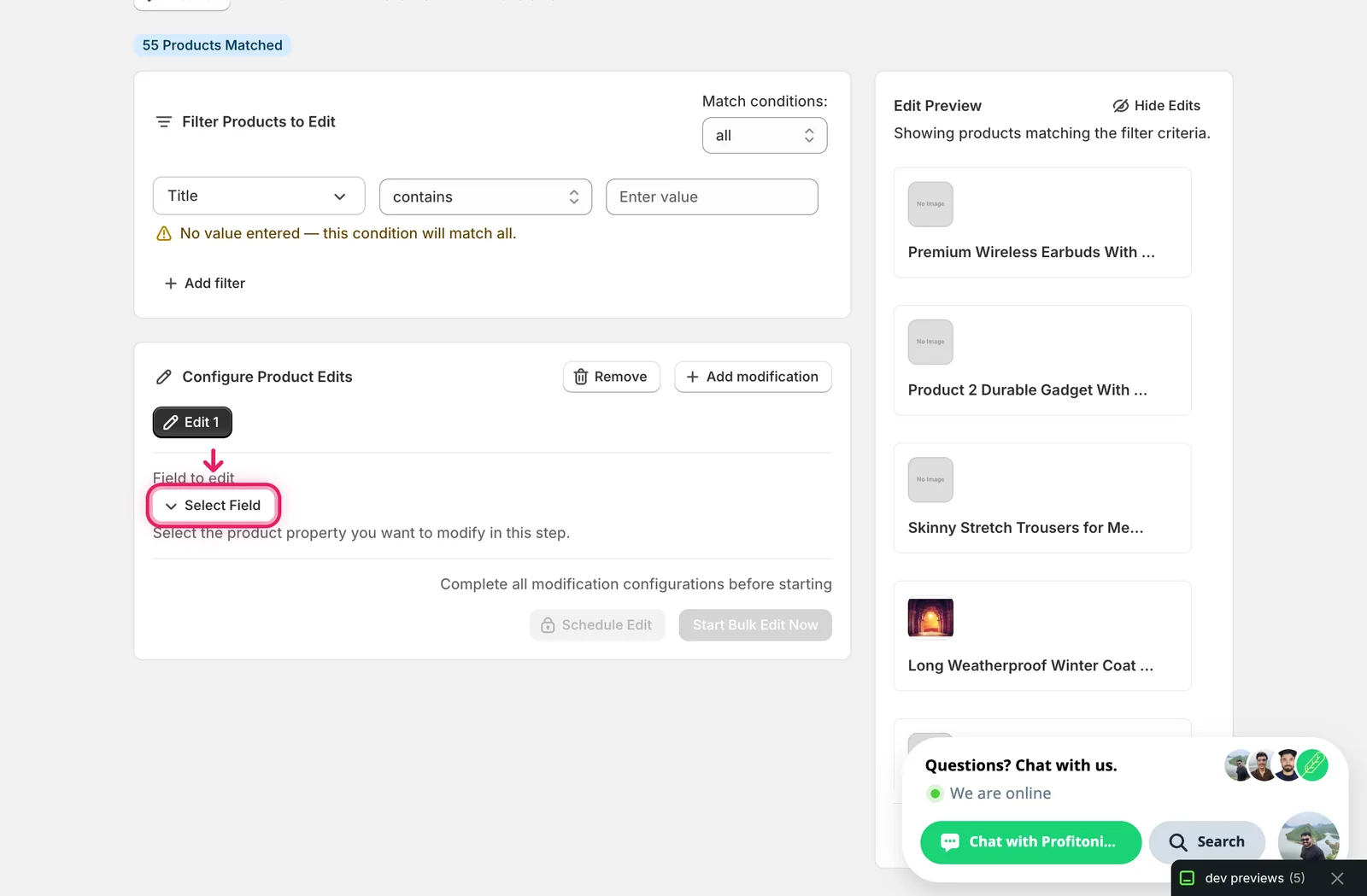The width and height of the screenshot is (1367, 896).
Task: Click 'Questions? Chat with us.' heading
Action: [1021, 765]
